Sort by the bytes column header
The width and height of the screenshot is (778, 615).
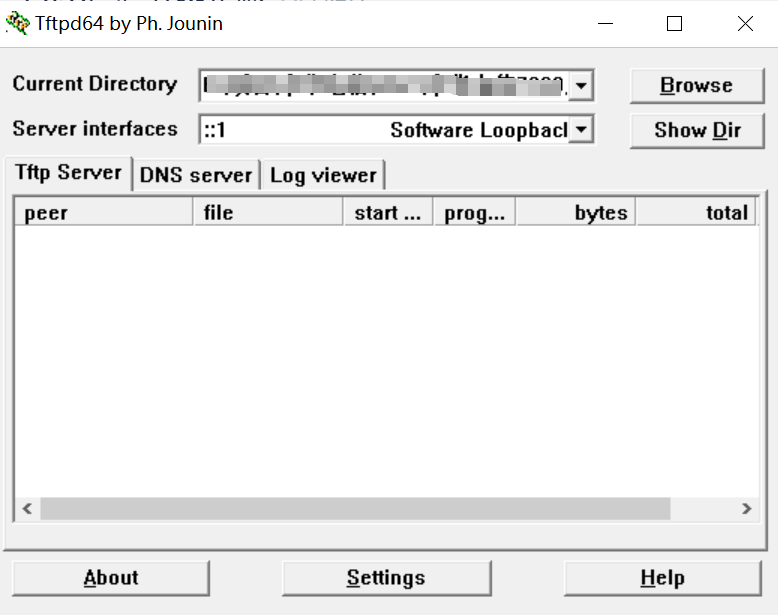[576, 212]
